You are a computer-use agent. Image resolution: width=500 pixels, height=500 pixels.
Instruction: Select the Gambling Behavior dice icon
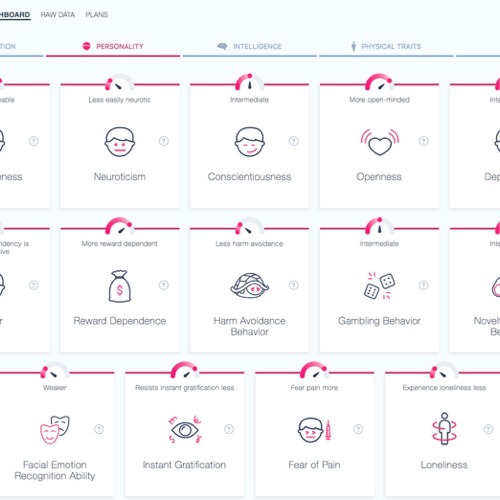tap(380, 286)
